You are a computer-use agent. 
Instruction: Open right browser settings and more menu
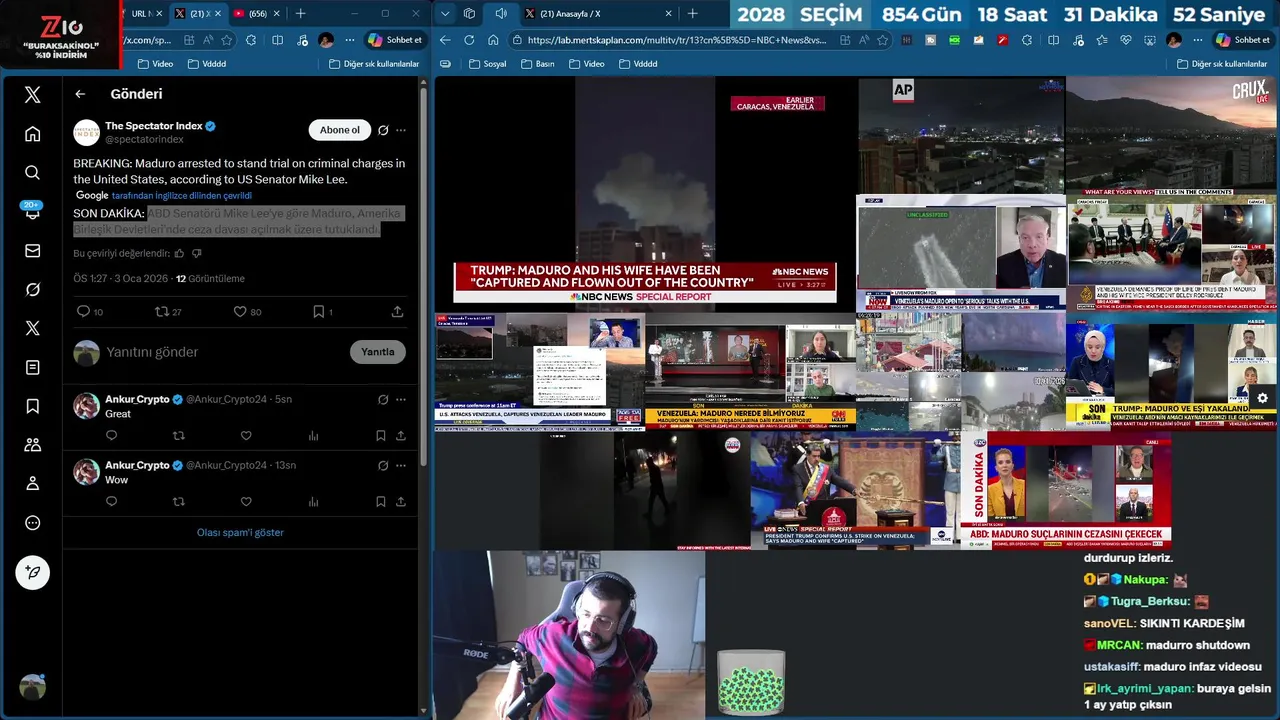[1197, 40]
